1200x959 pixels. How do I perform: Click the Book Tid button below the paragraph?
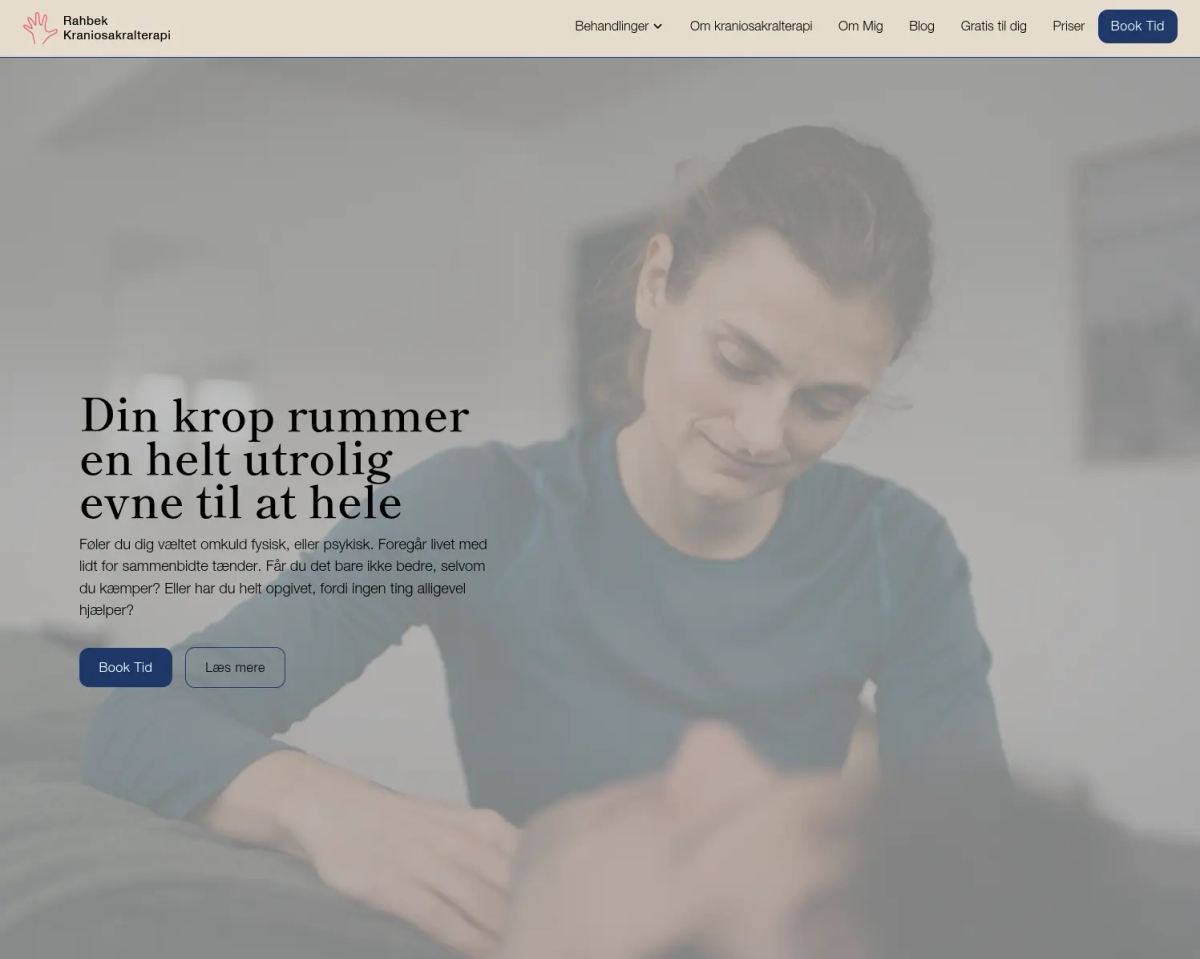[125, 667]
